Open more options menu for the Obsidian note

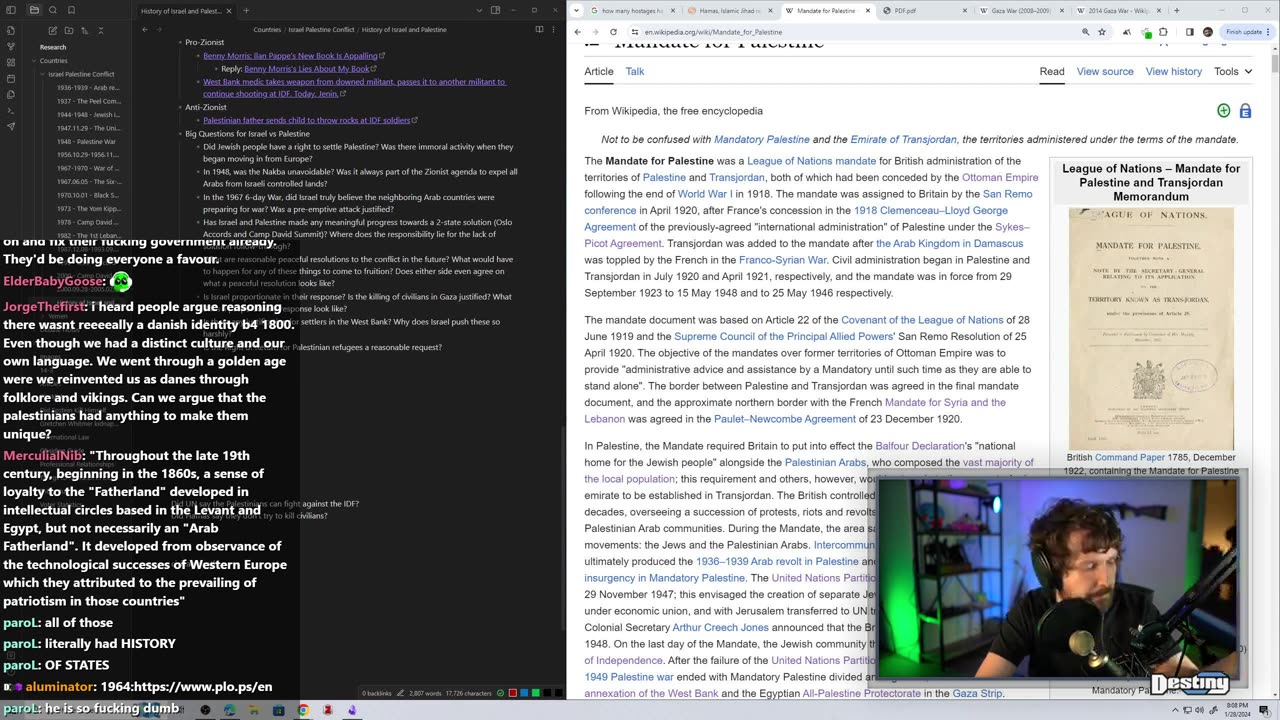pos(553,29)
